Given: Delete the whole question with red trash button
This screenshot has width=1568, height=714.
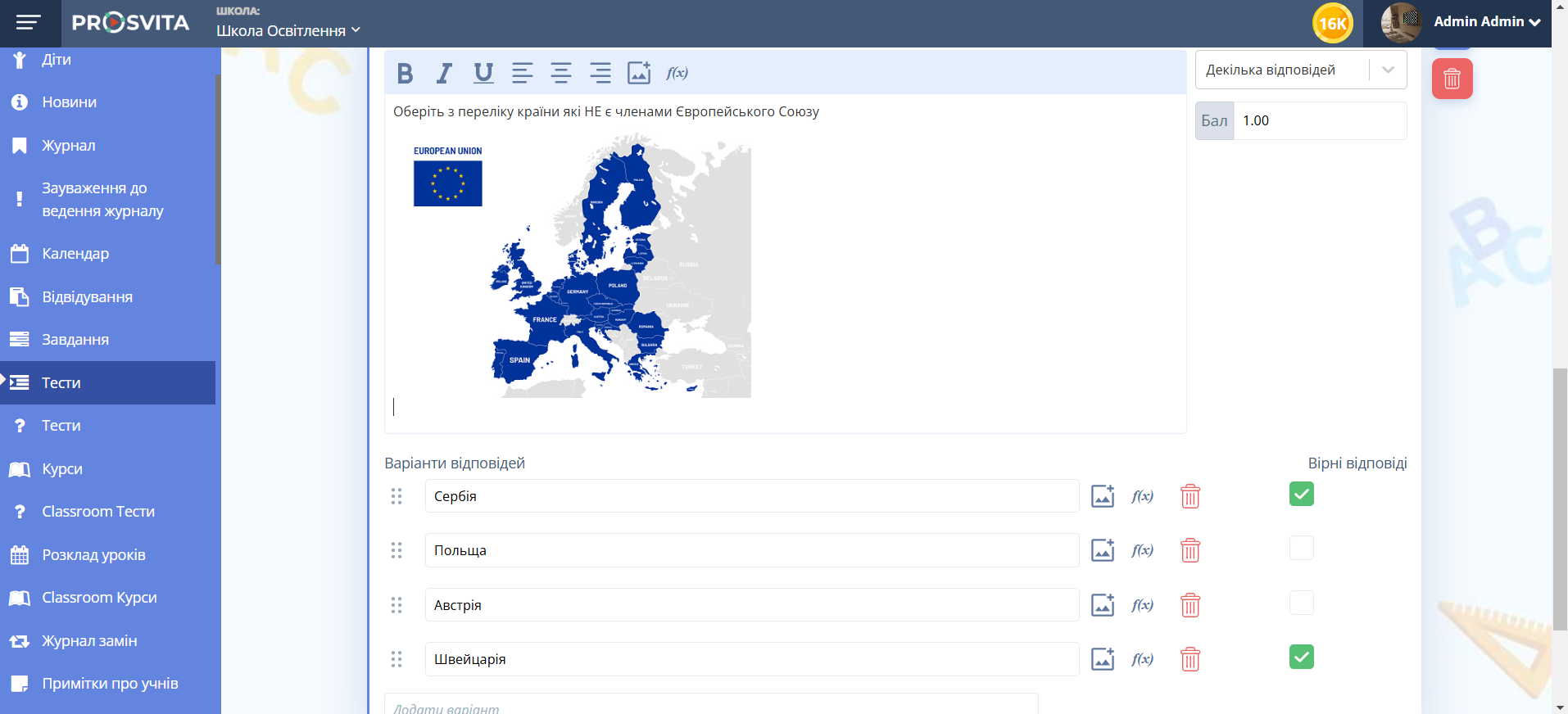Looking at the screenshot, I should pos(1452,79).
